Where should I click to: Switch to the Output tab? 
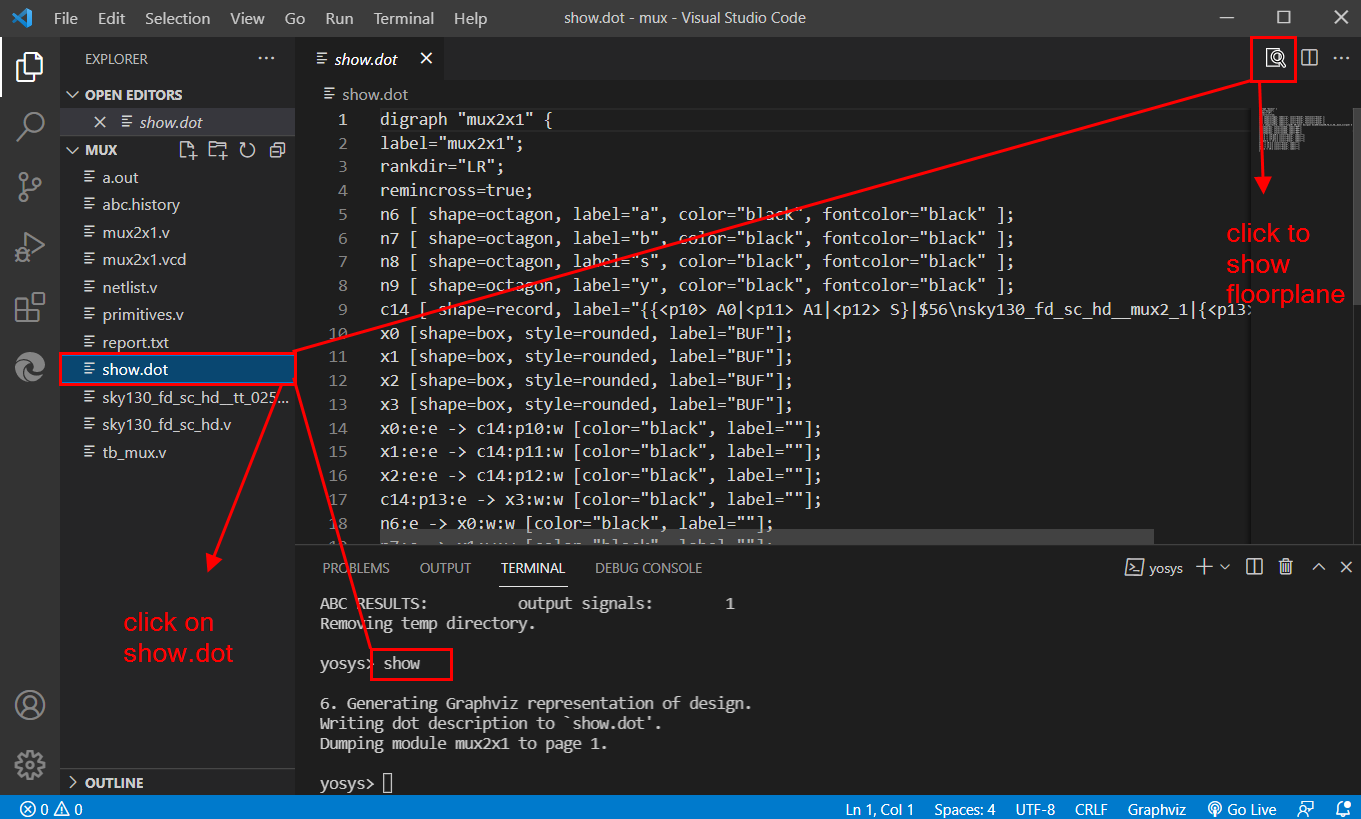click(x=445, y=568)
